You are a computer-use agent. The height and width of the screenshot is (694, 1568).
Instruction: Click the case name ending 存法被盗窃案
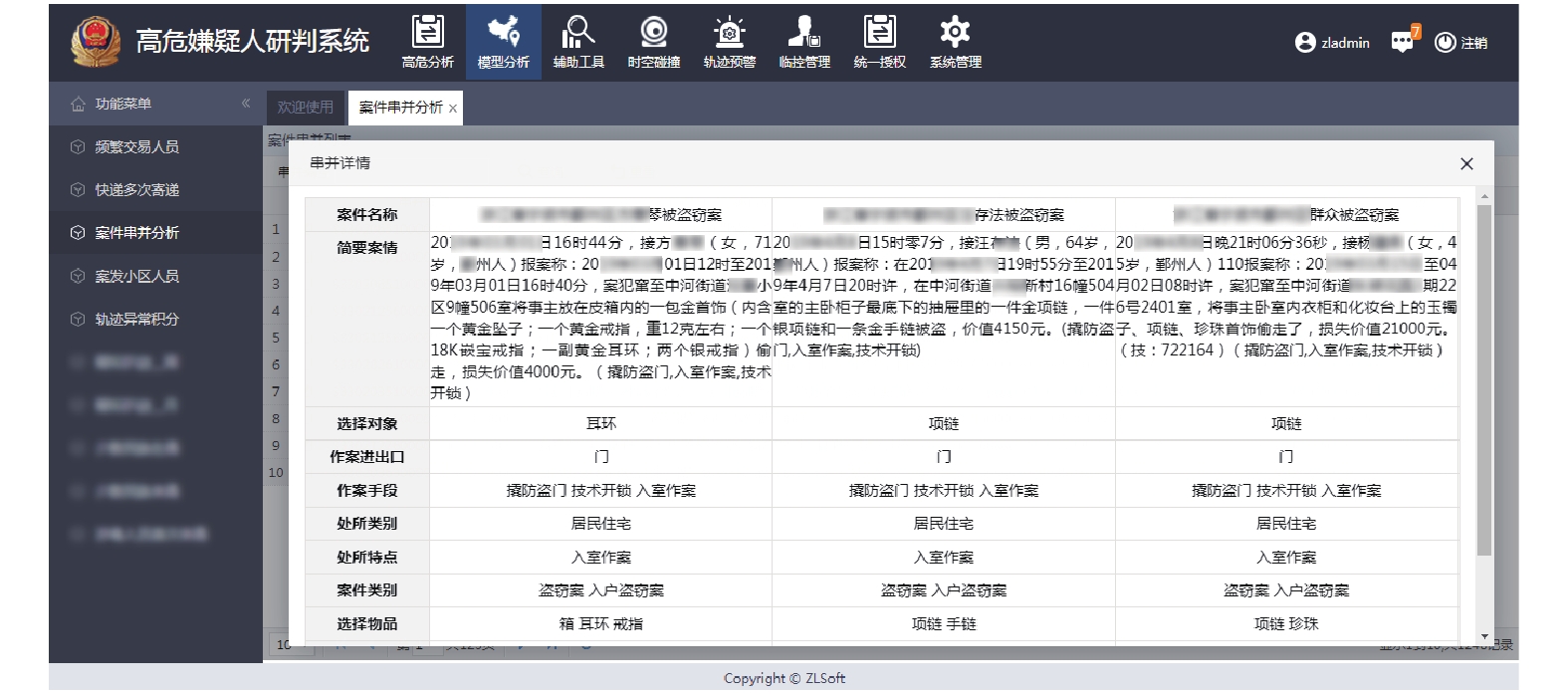[x=944, y=214]
